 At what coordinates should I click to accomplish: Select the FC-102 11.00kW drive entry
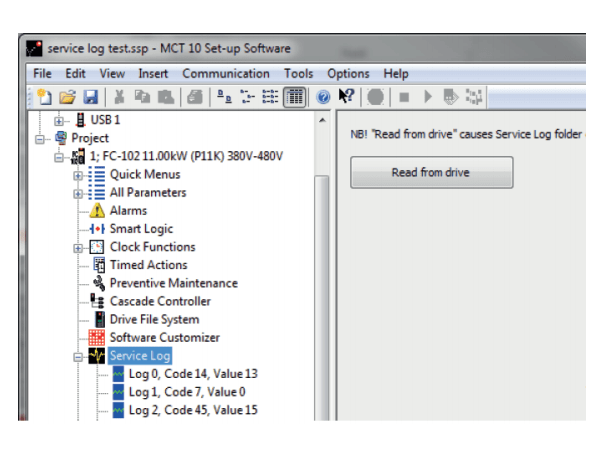point(184,157)
